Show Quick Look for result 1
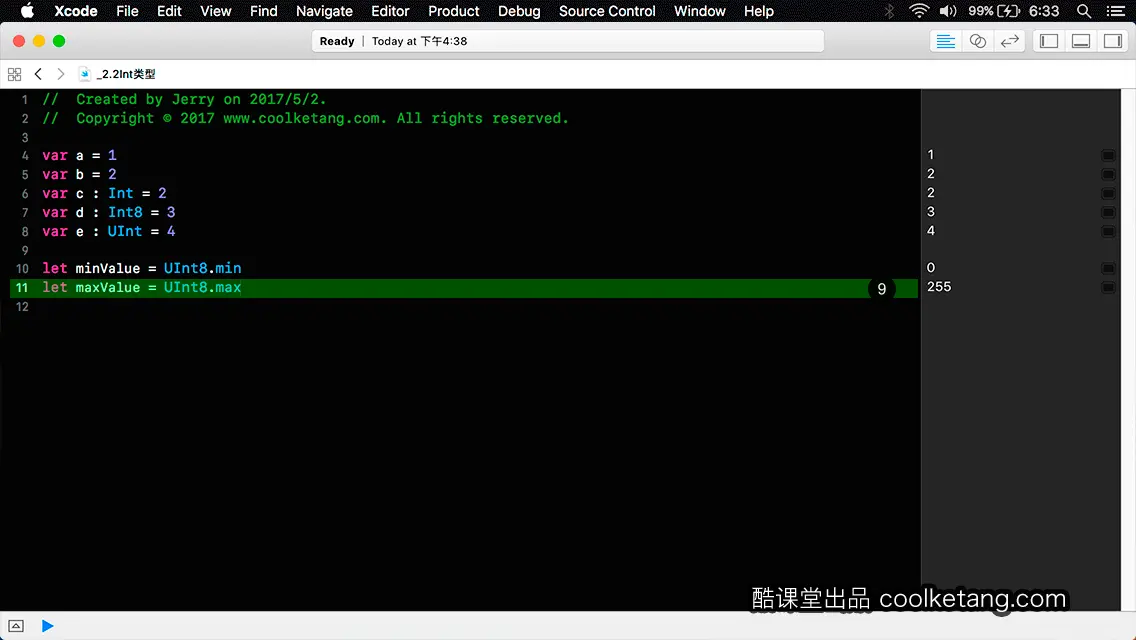 coord(1108,155)
